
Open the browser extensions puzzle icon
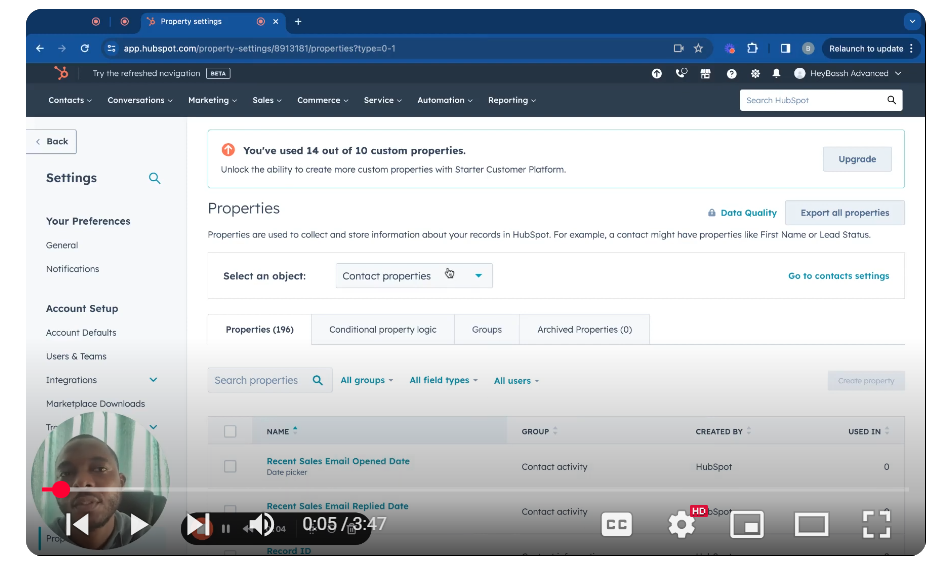752,49
